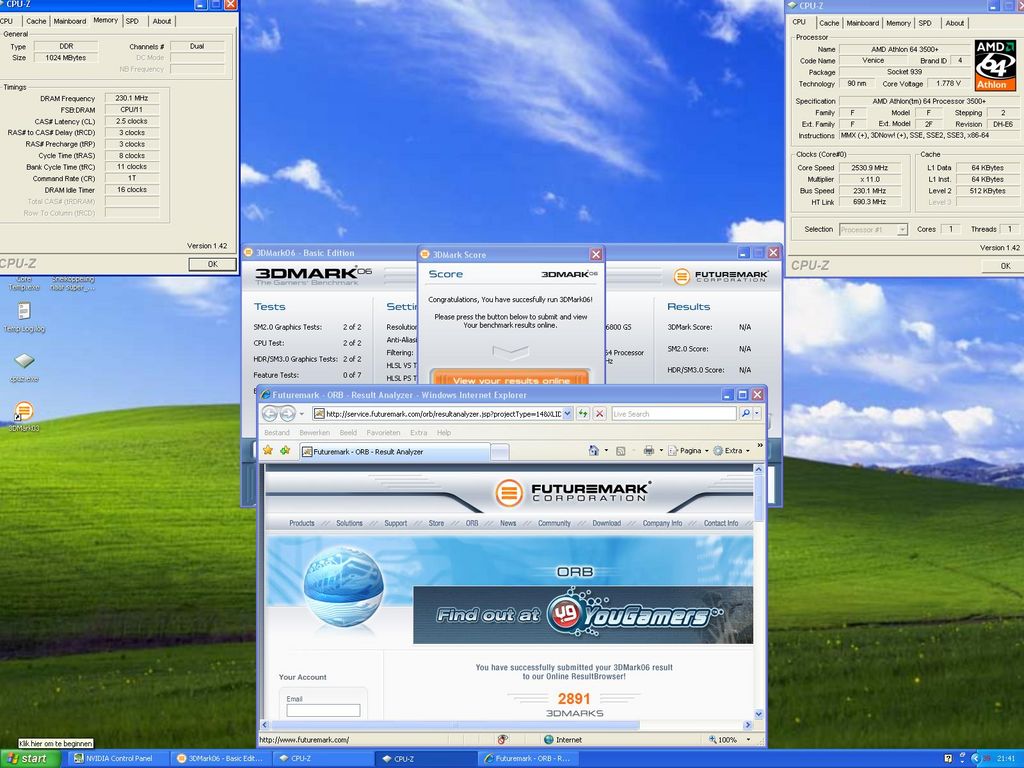
Task: Click the Products link on Futuremark page
Action: [x=302, y=523]
